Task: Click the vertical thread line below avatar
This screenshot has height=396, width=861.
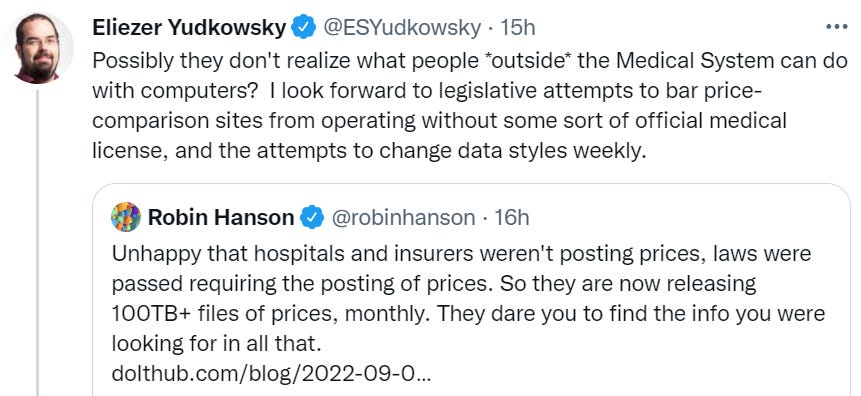Action: click(x=37, y=242)
